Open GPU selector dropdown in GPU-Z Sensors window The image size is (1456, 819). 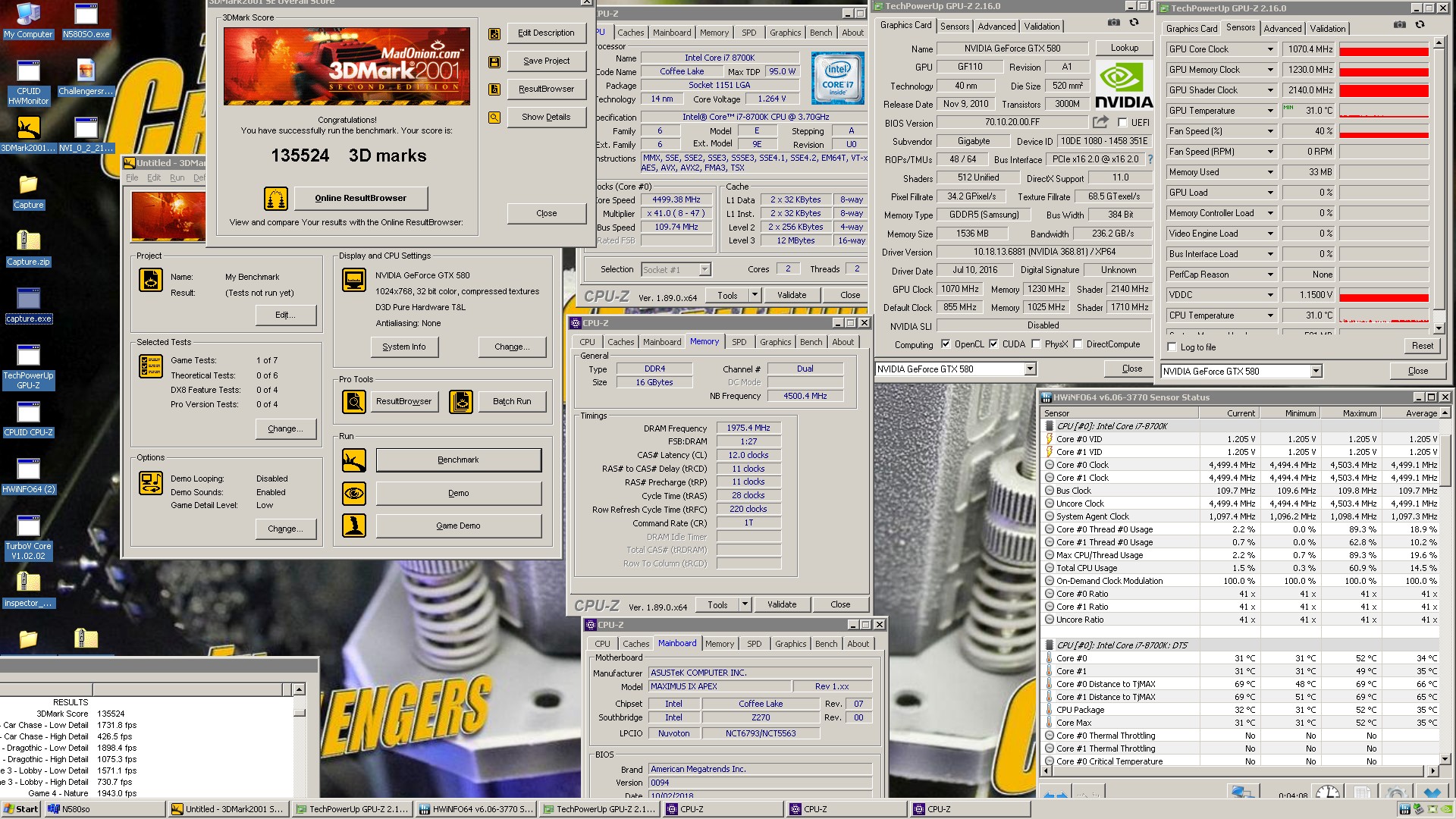(1316, 372)
